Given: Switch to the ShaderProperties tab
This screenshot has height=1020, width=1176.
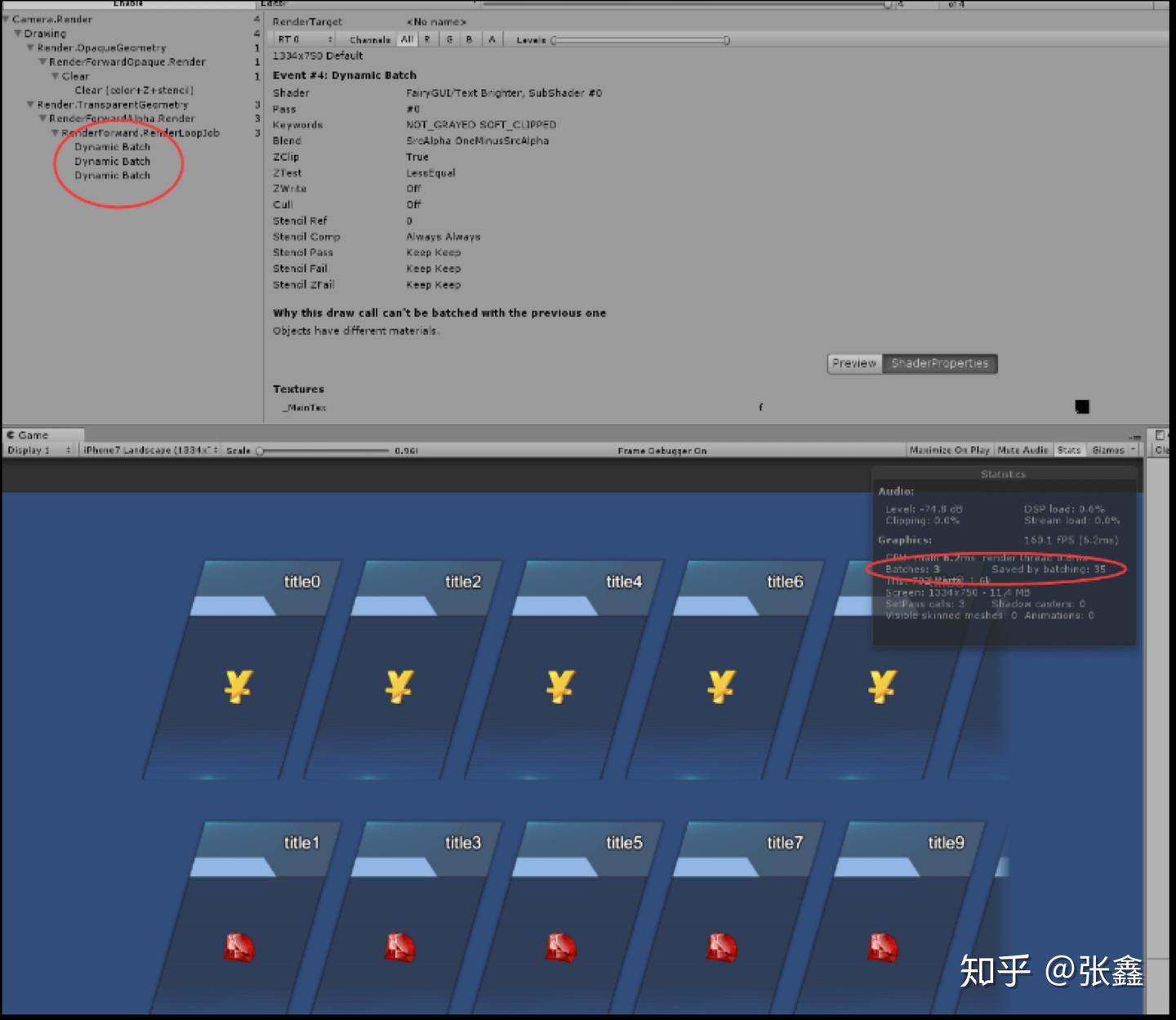Looking at the screenshot, I should (x=940, y=363).
